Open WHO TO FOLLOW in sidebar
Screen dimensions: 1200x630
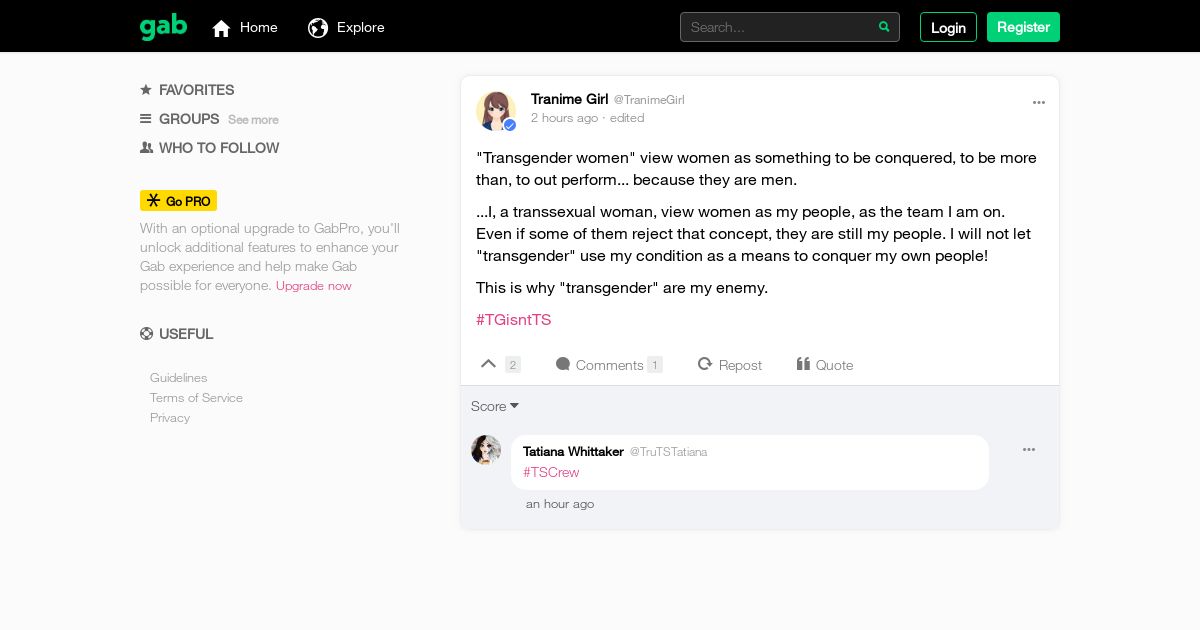(219, 148)
